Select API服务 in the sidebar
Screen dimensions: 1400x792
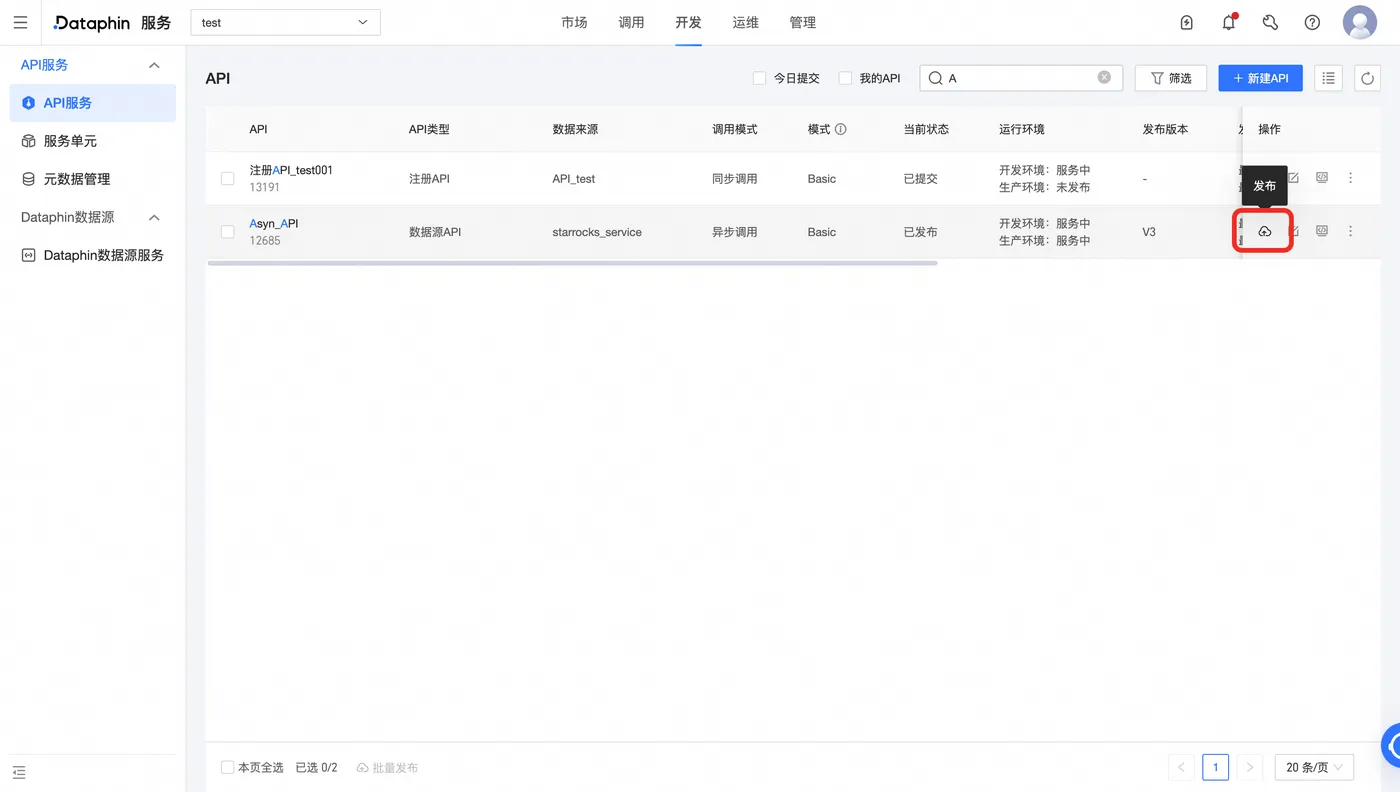coord(93,103)
